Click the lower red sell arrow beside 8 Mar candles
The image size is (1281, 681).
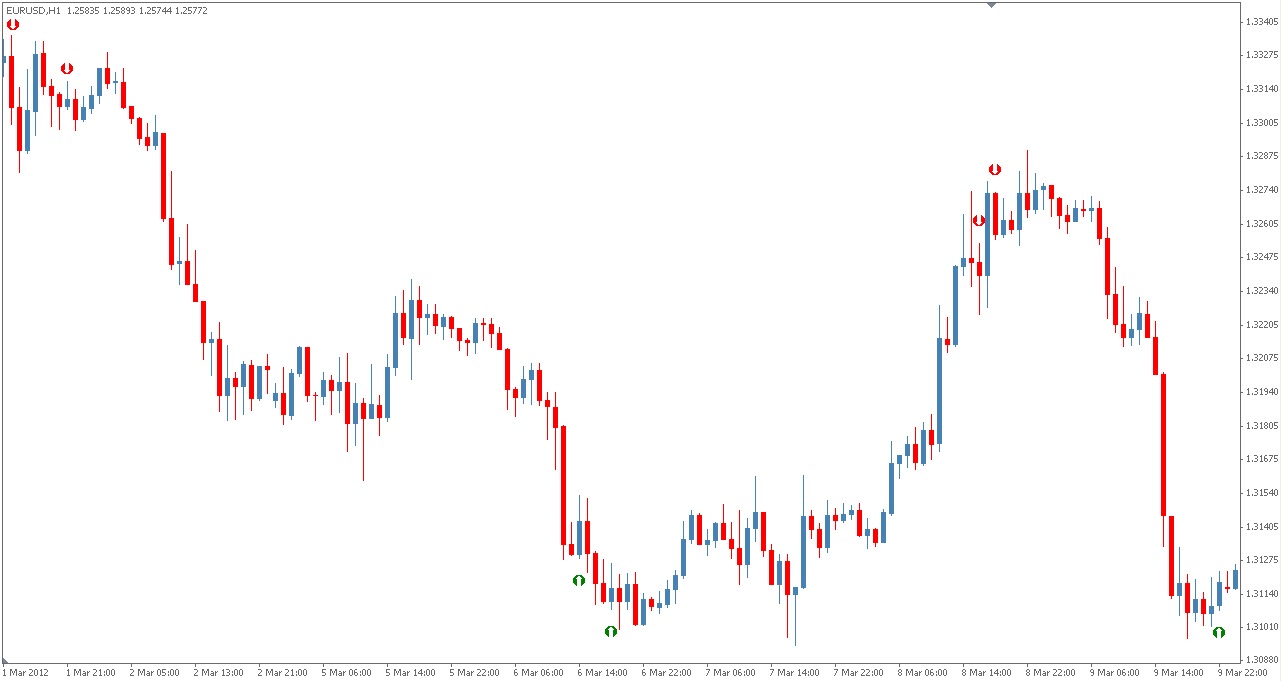978,221
